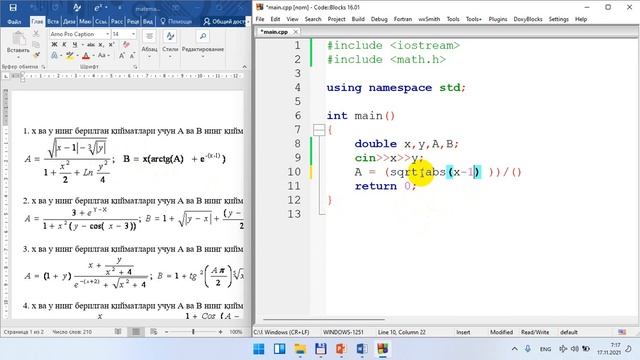This screenshot has width=640, height=360.
Task: Click the Общий доступ share button
Action: (224, 21)
